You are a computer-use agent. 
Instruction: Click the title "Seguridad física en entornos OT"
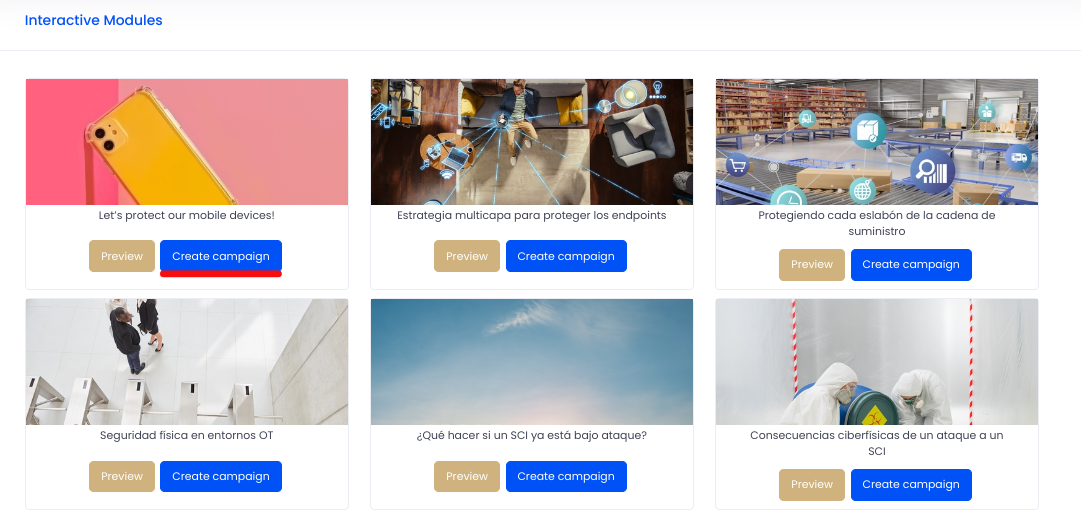[187, 436]
